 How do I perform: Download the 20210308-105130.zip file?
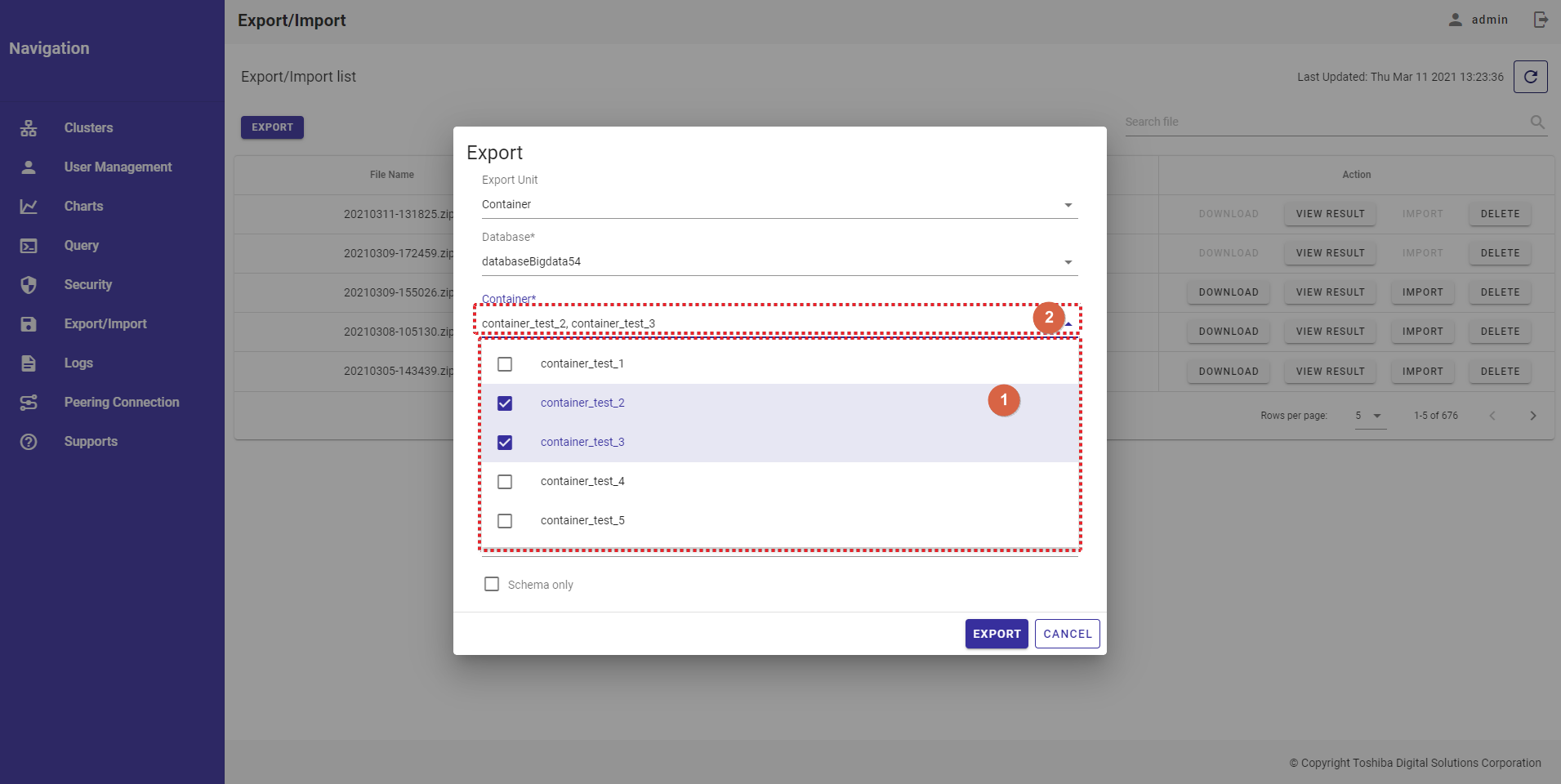pos(1229,332)
